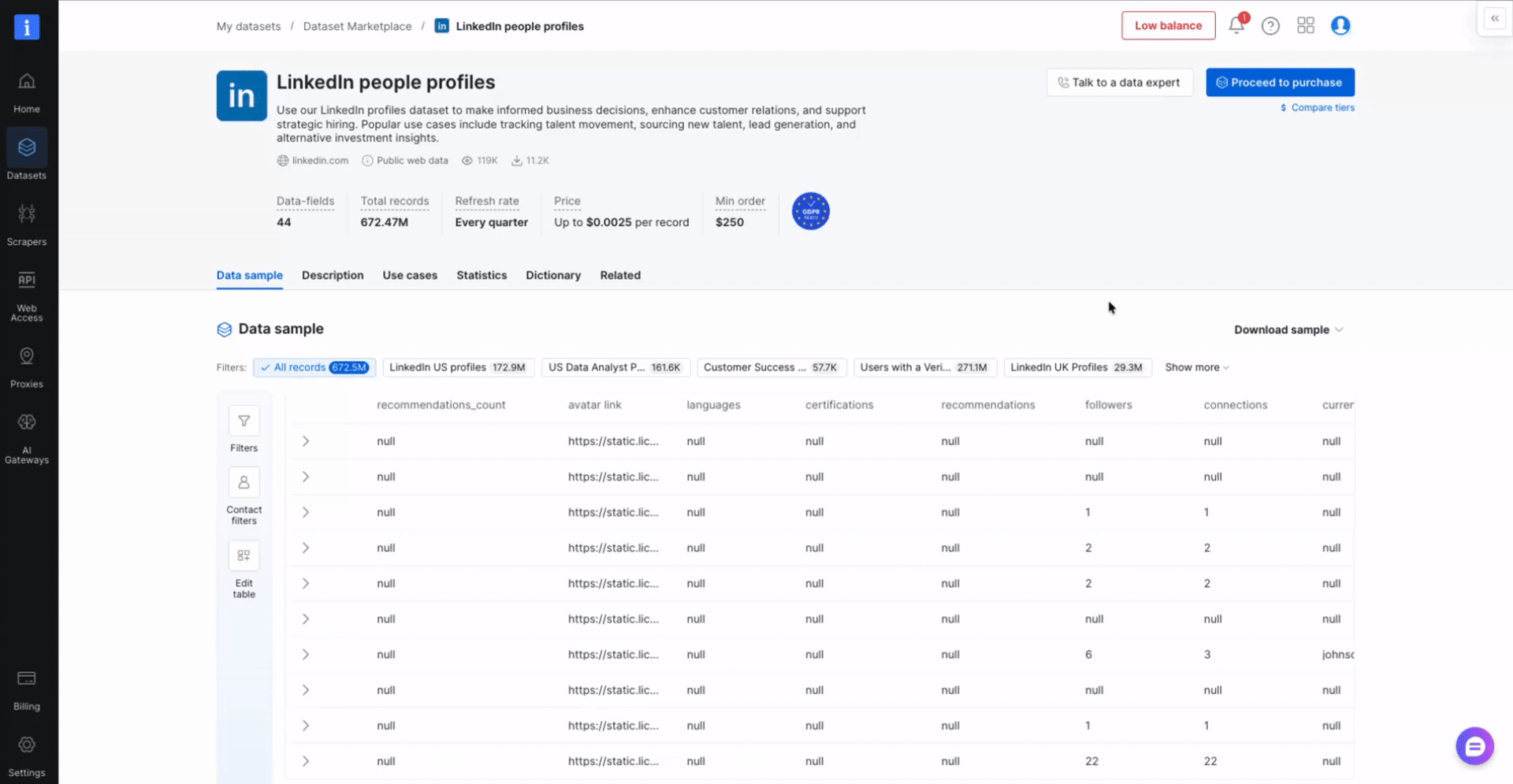Go to My datasets breadcrumb
1513x784 pixels.
point(249,26)
